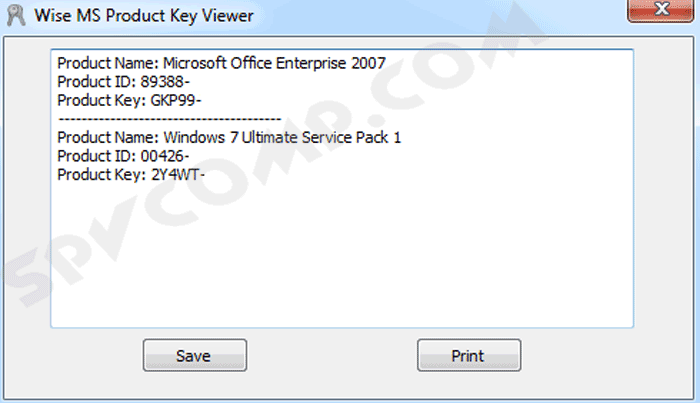Click Service Pack 1 text

tap(351, 137)
